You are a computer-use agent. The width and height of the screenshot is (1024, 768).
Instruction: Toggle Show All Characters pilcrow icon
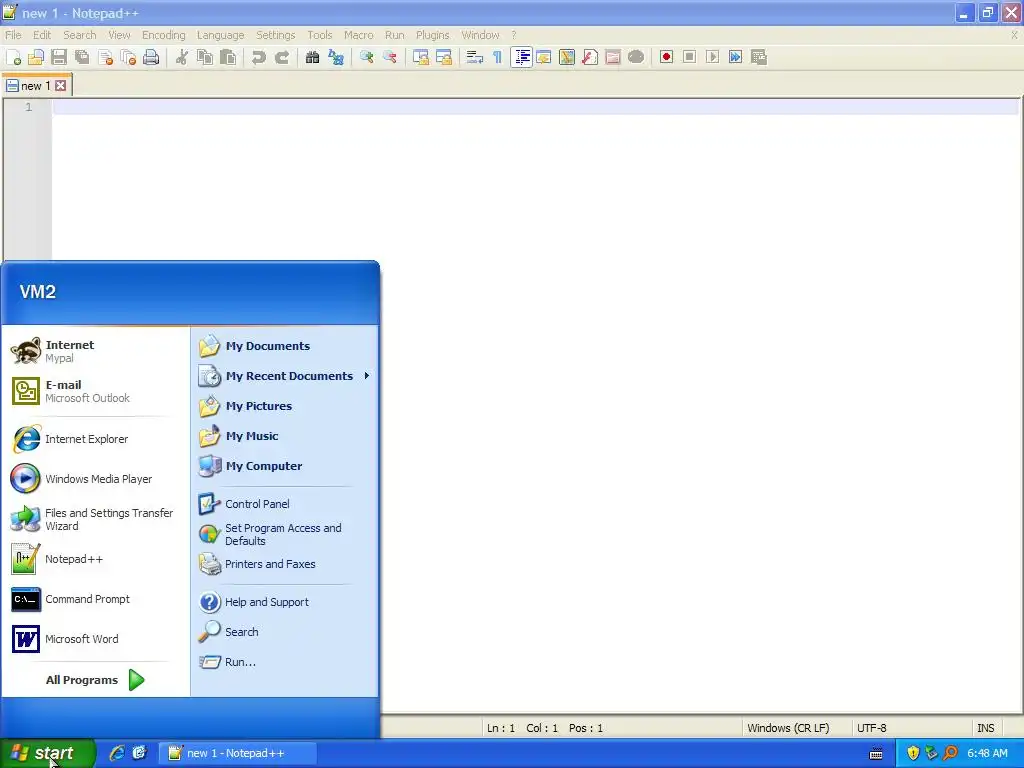498,57
